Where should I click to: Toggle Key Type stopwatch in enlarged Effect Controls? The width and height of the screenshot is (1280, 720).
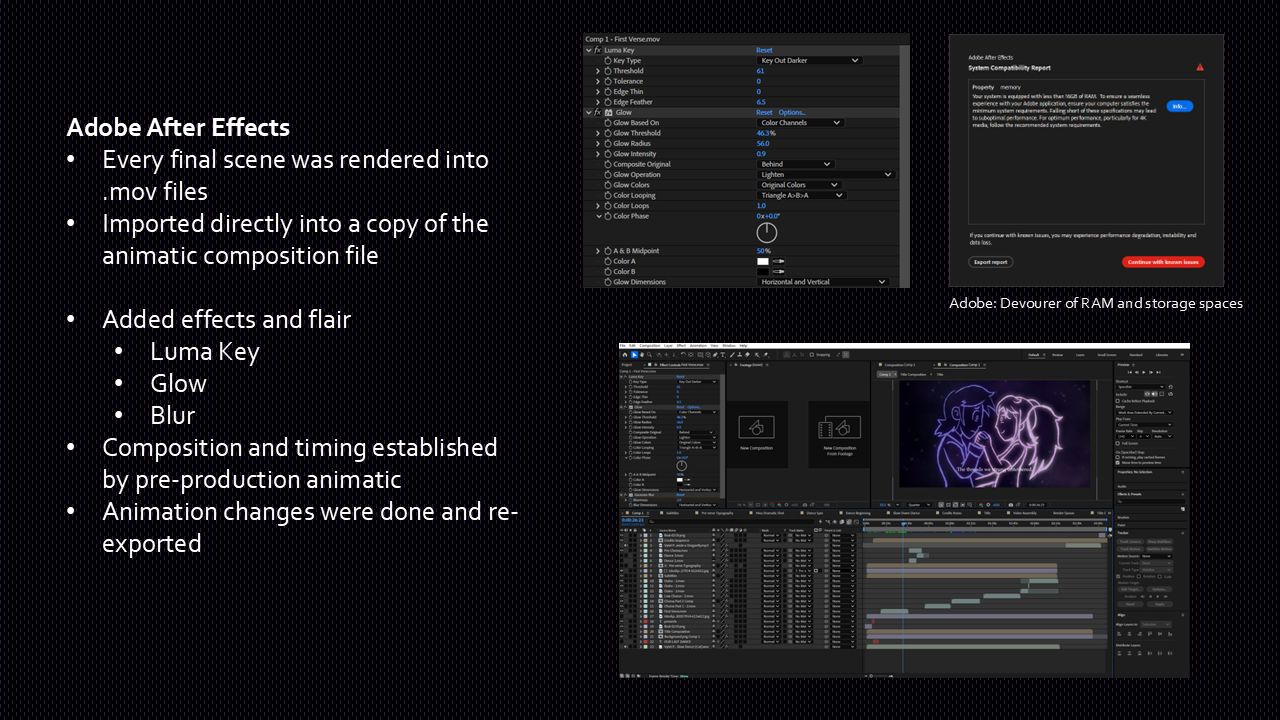607,61
